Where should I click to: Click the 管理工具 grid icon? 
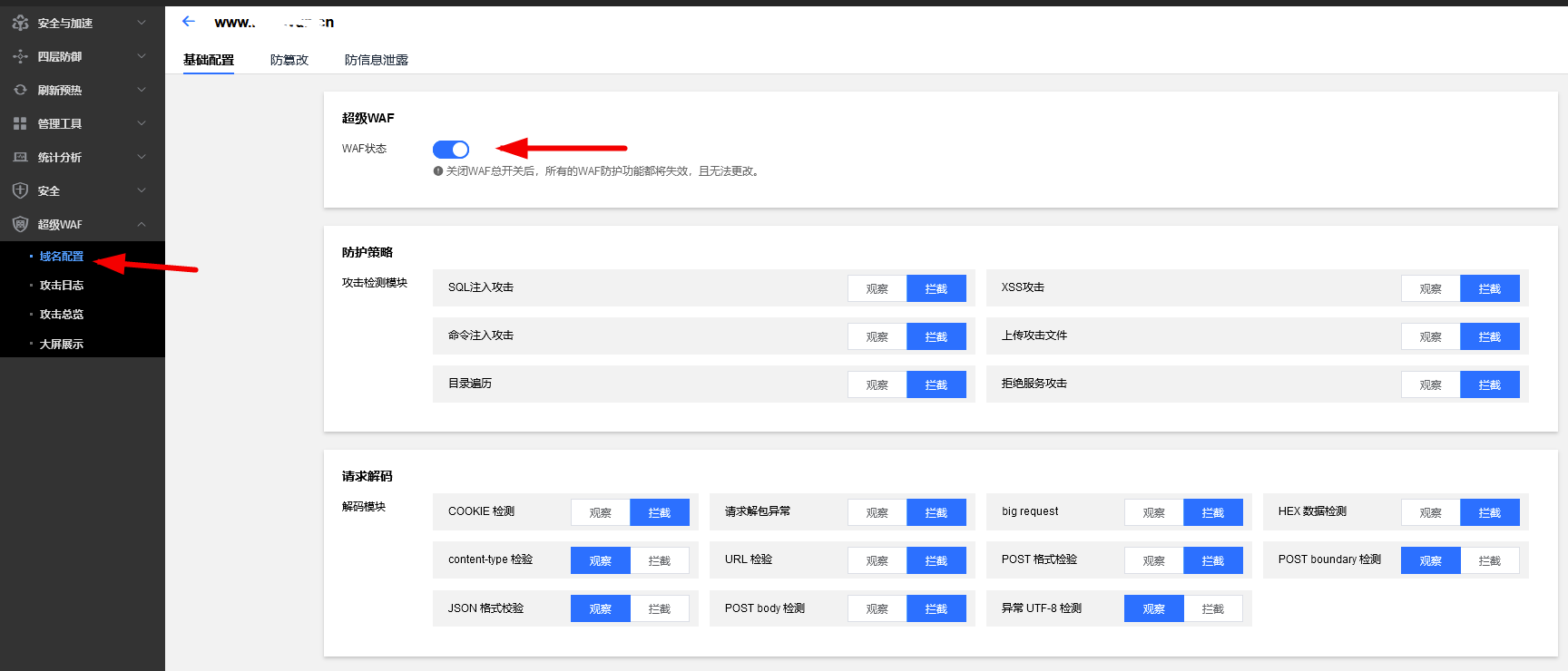point(20,123)
